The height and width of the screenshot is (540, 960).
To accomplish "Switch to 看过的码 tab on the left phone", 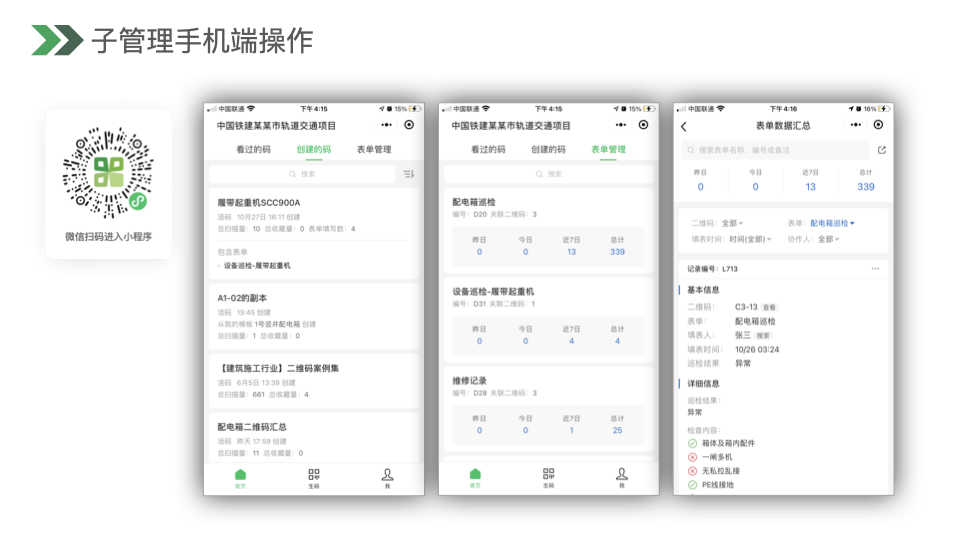I will pyautogui.click(x=253, y=149).
